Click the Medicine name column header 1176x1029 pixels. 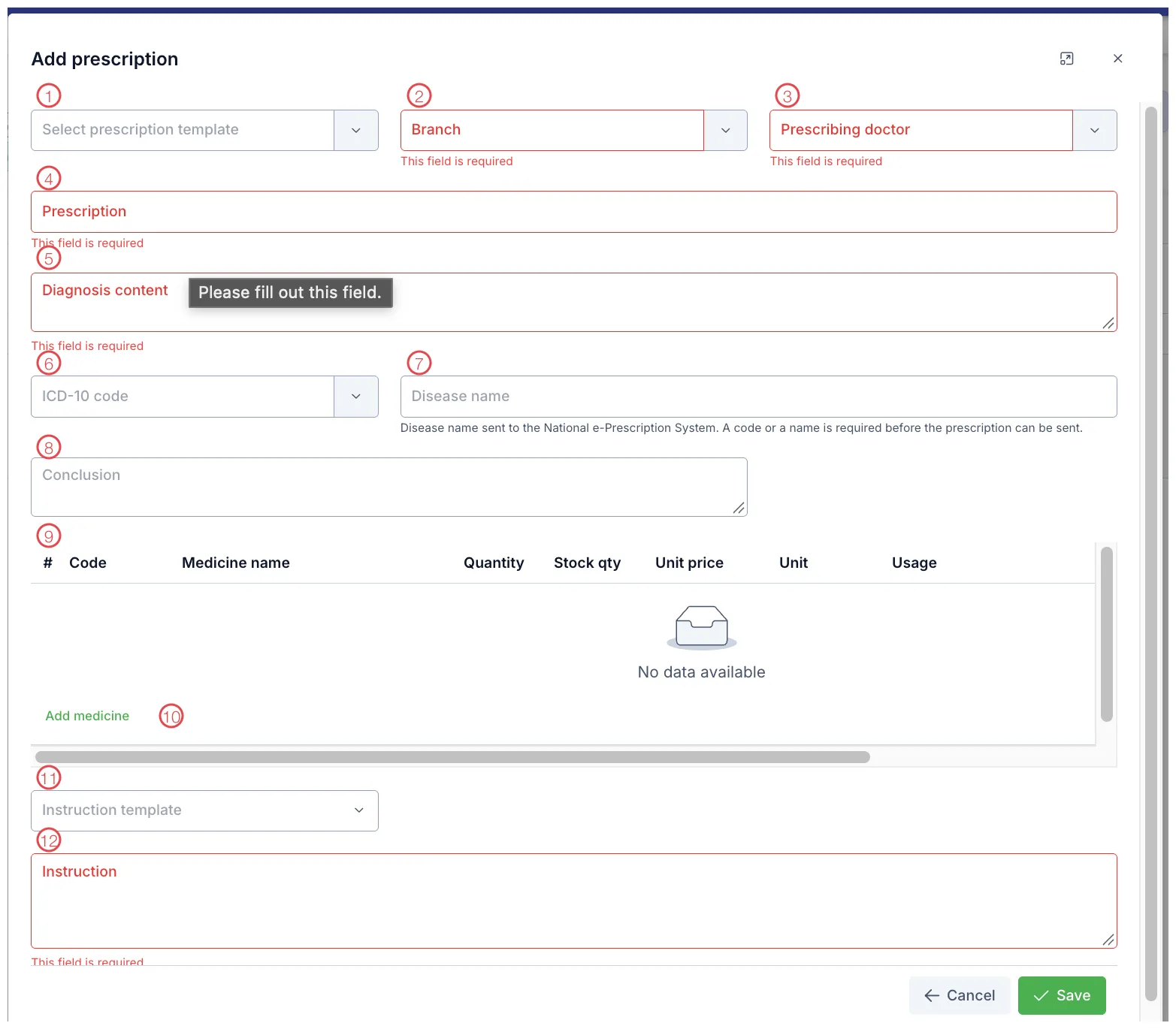coord(236,563)
